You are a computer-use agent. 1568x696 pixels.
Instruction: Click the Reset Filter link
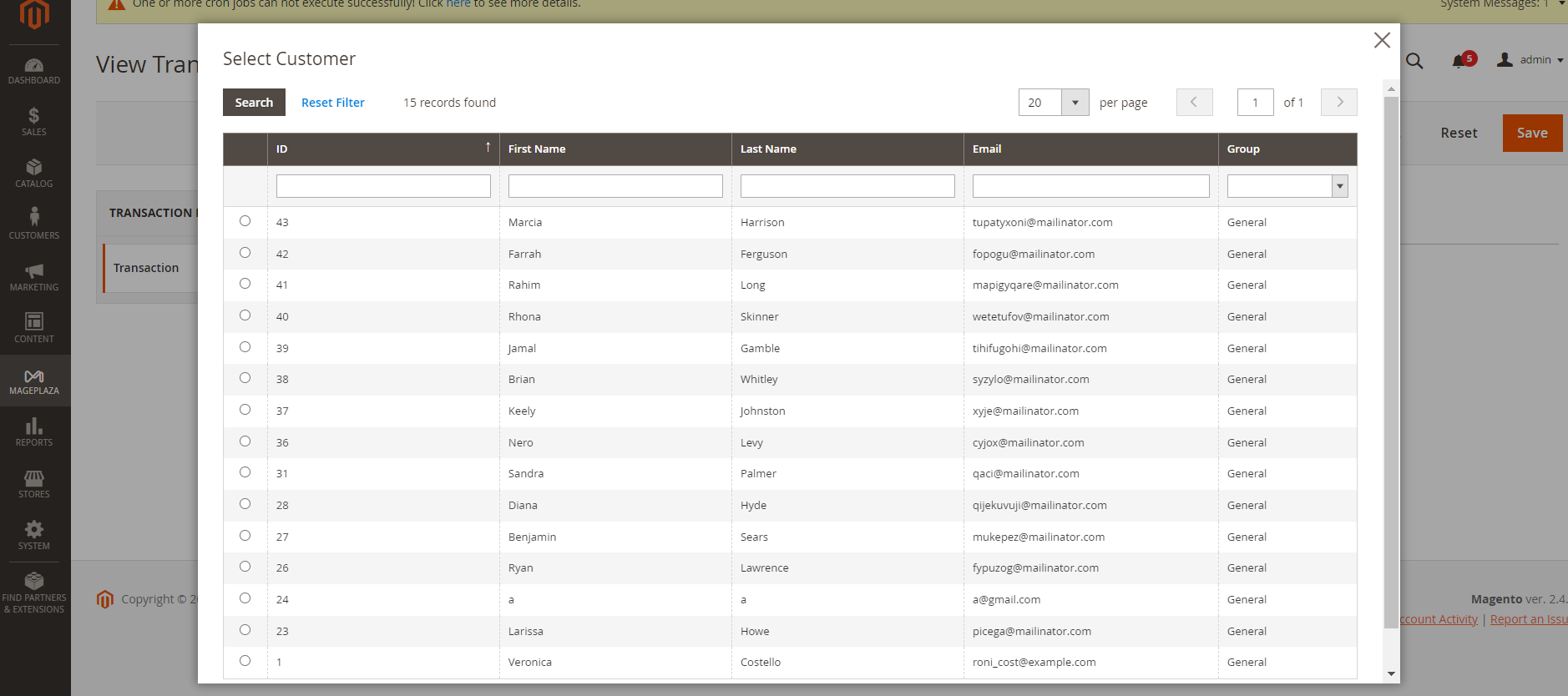(x=333, y=103)
